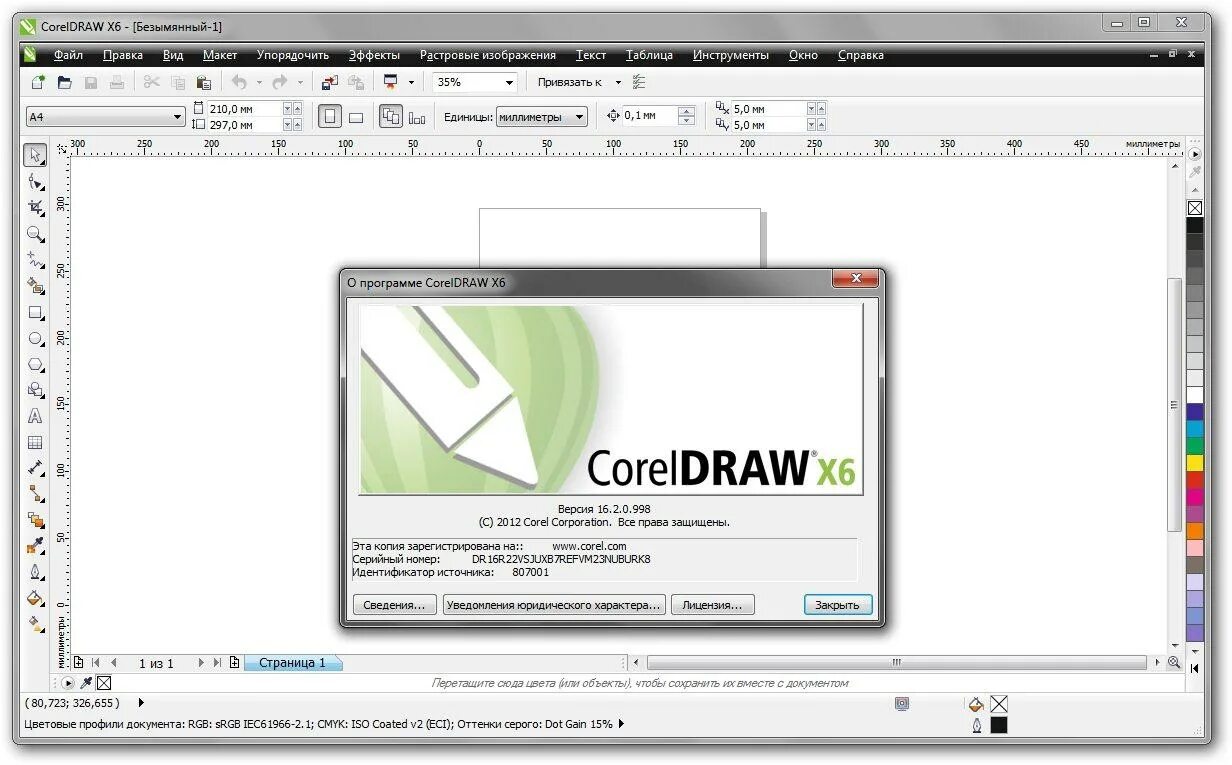Open Уведомления юридического характера... notices
The width and height of the screenshot is (1232, 765).
(x=554, y=605)
